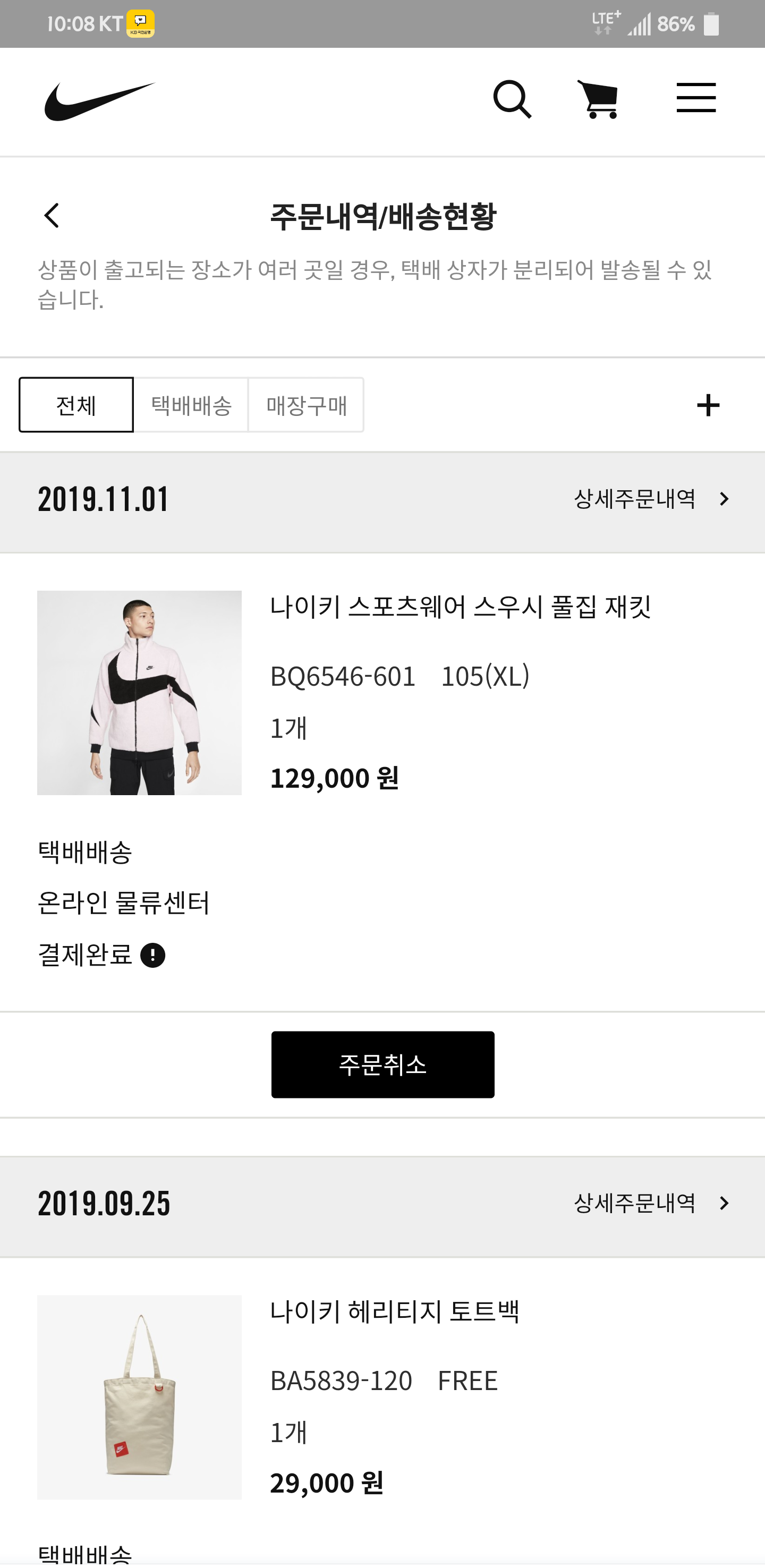The image size is (765, 1568).
Task: Open the search magnifier icon
Action: [512, 99]
